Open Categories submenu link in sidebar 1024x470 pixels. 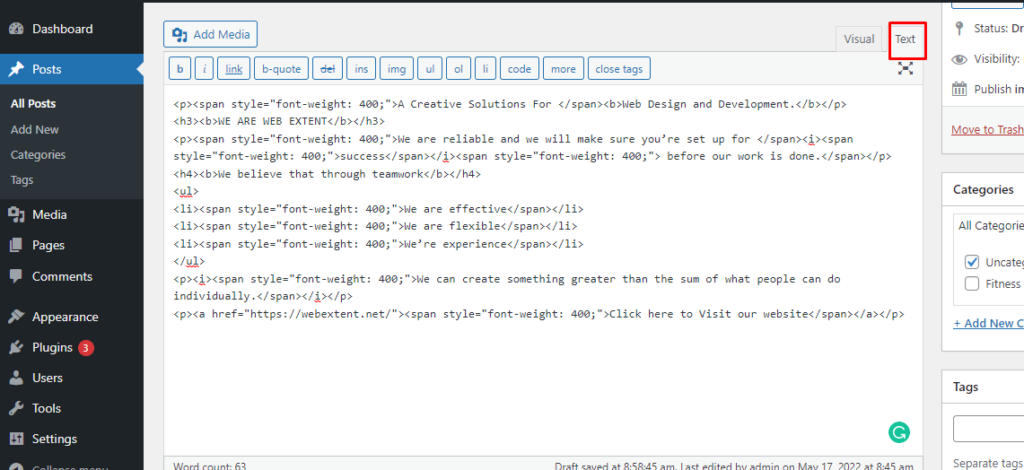(38, 155)
